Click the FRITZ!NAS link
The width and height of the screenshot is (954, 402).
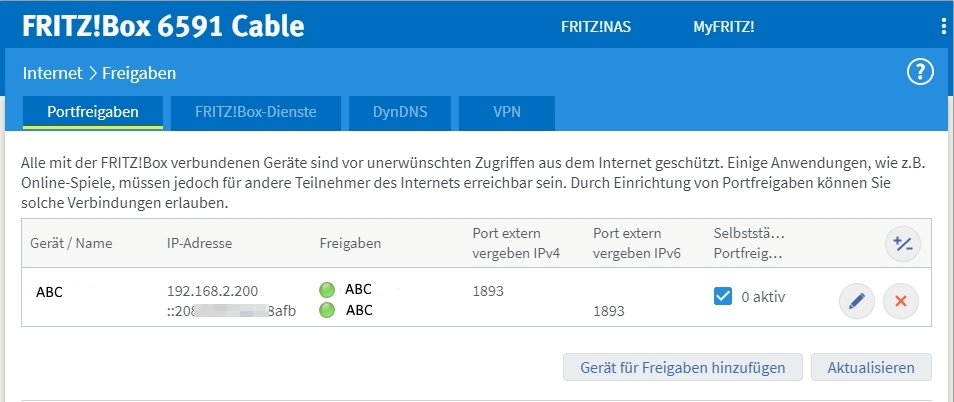596,27
